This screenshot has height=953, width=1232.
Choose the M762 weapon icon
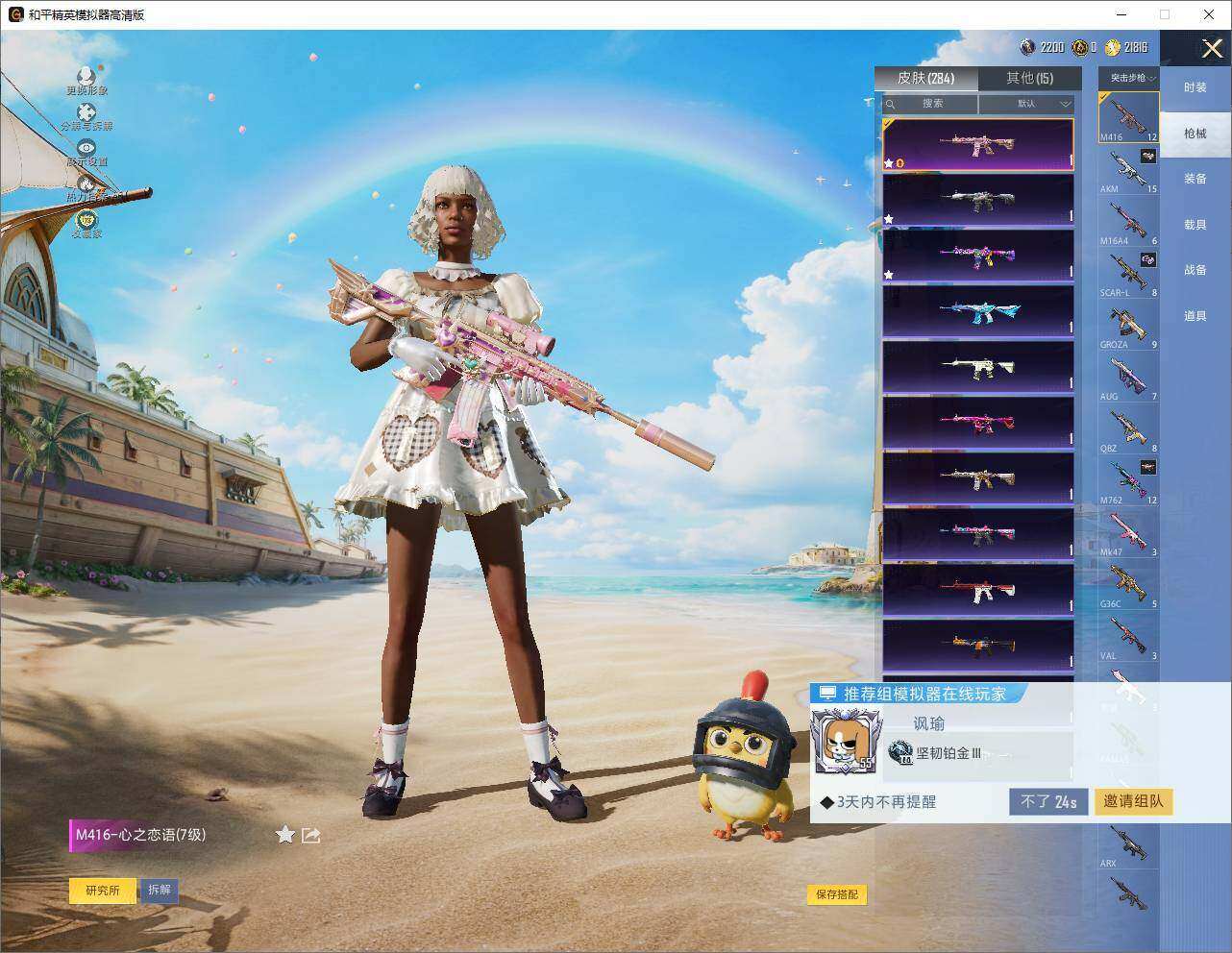(1129, 481)
